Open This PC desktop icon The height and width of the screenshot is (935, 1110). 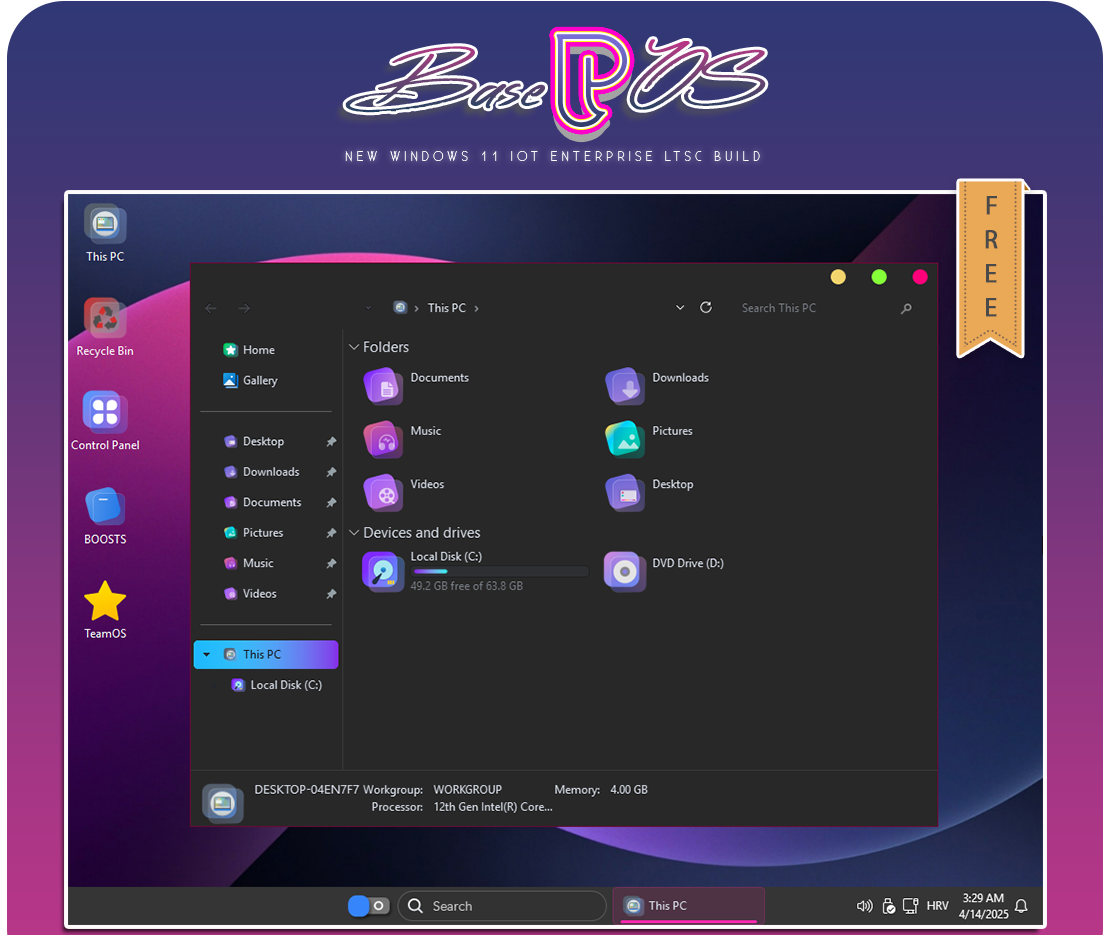click(105, 224)
